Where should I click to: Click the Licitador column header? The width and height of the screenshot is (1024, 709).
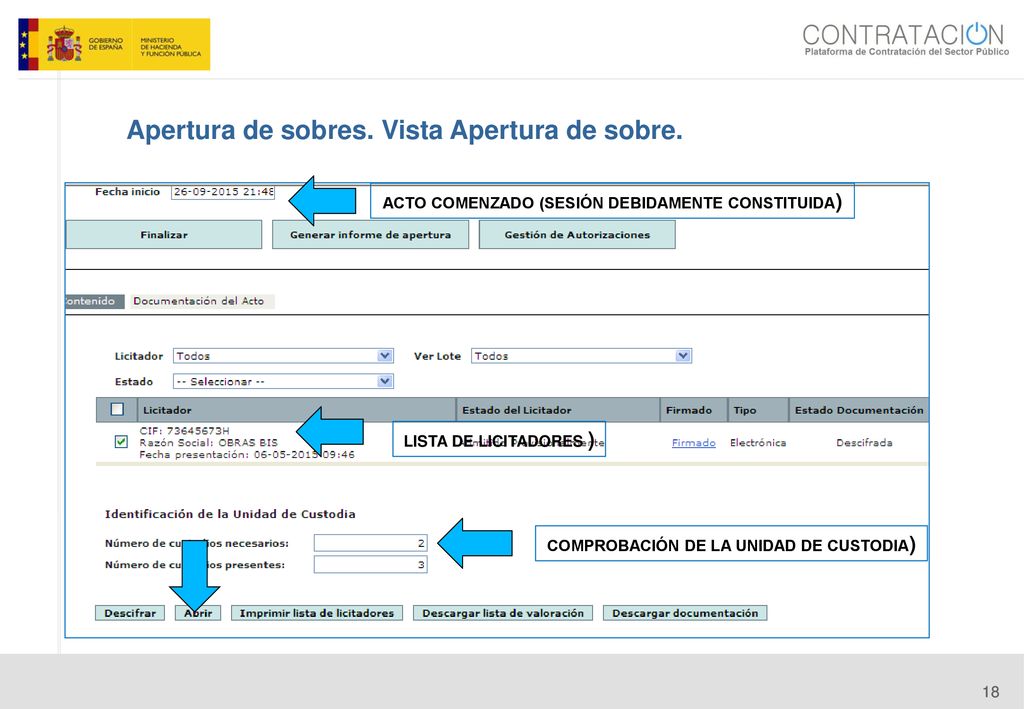tap(296, 410)
